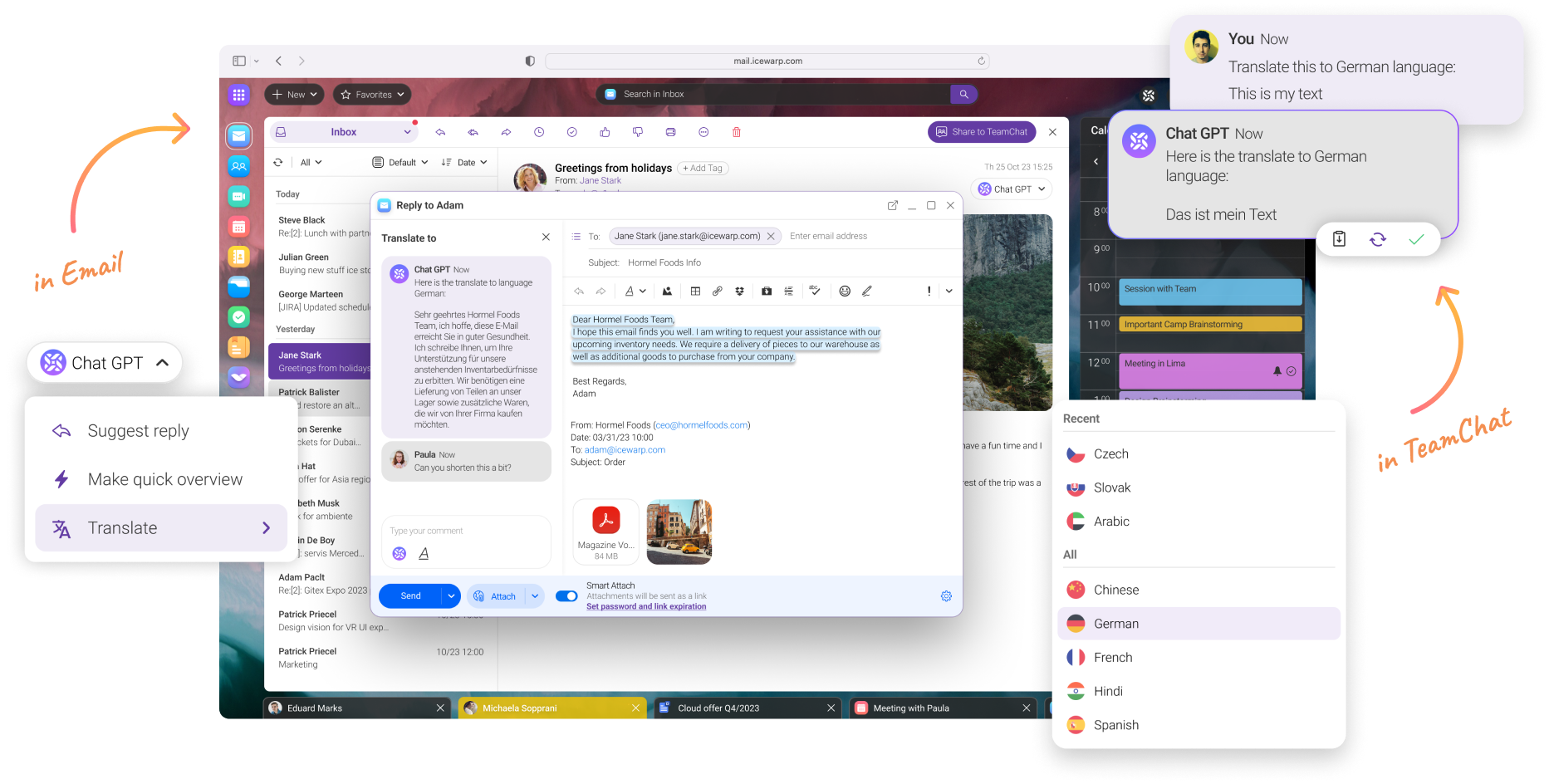Click the Reply All icon in the mail toolbar
Screen dimensions: 1549x784
point(473,132)
